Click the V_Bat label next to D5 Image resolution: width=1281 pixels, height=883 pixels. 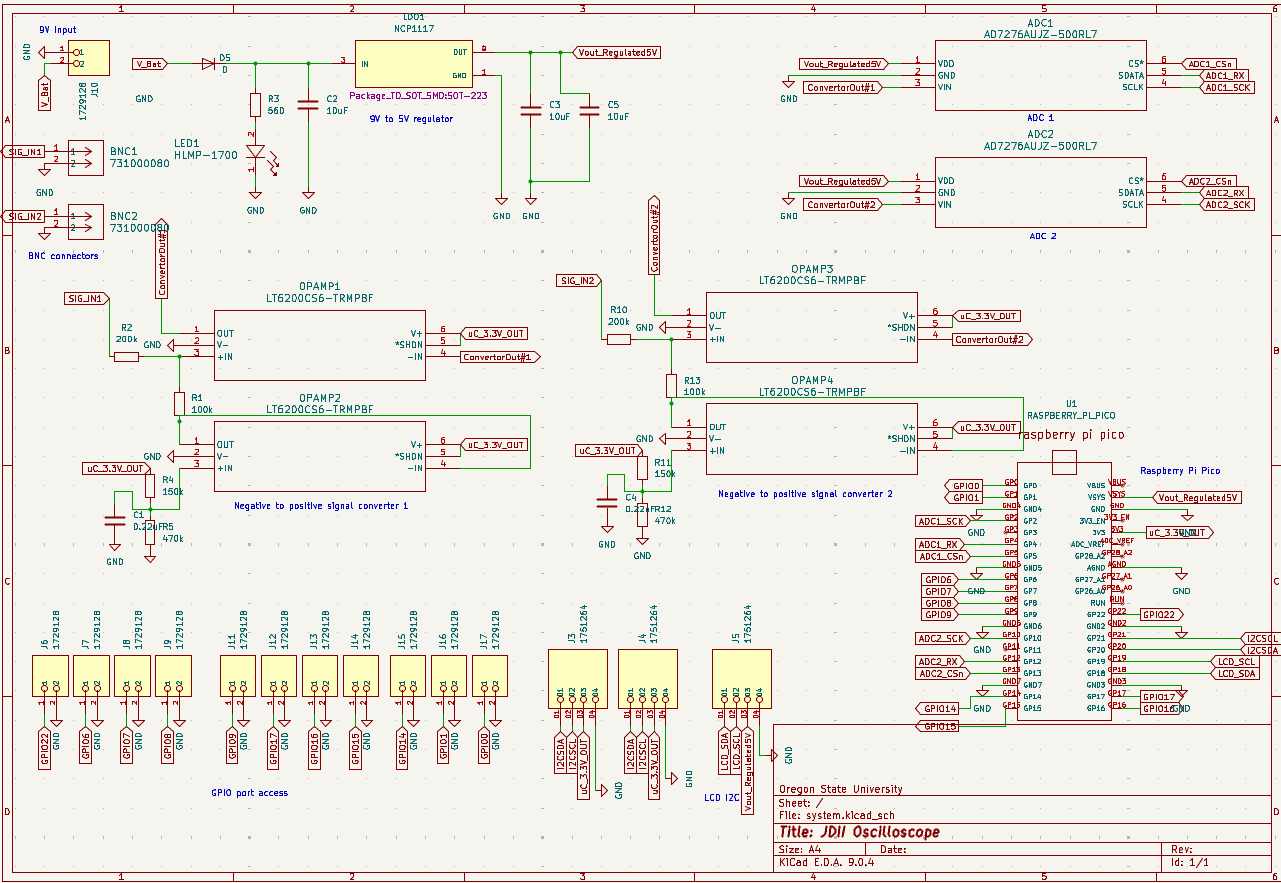[x=151, y=63]
